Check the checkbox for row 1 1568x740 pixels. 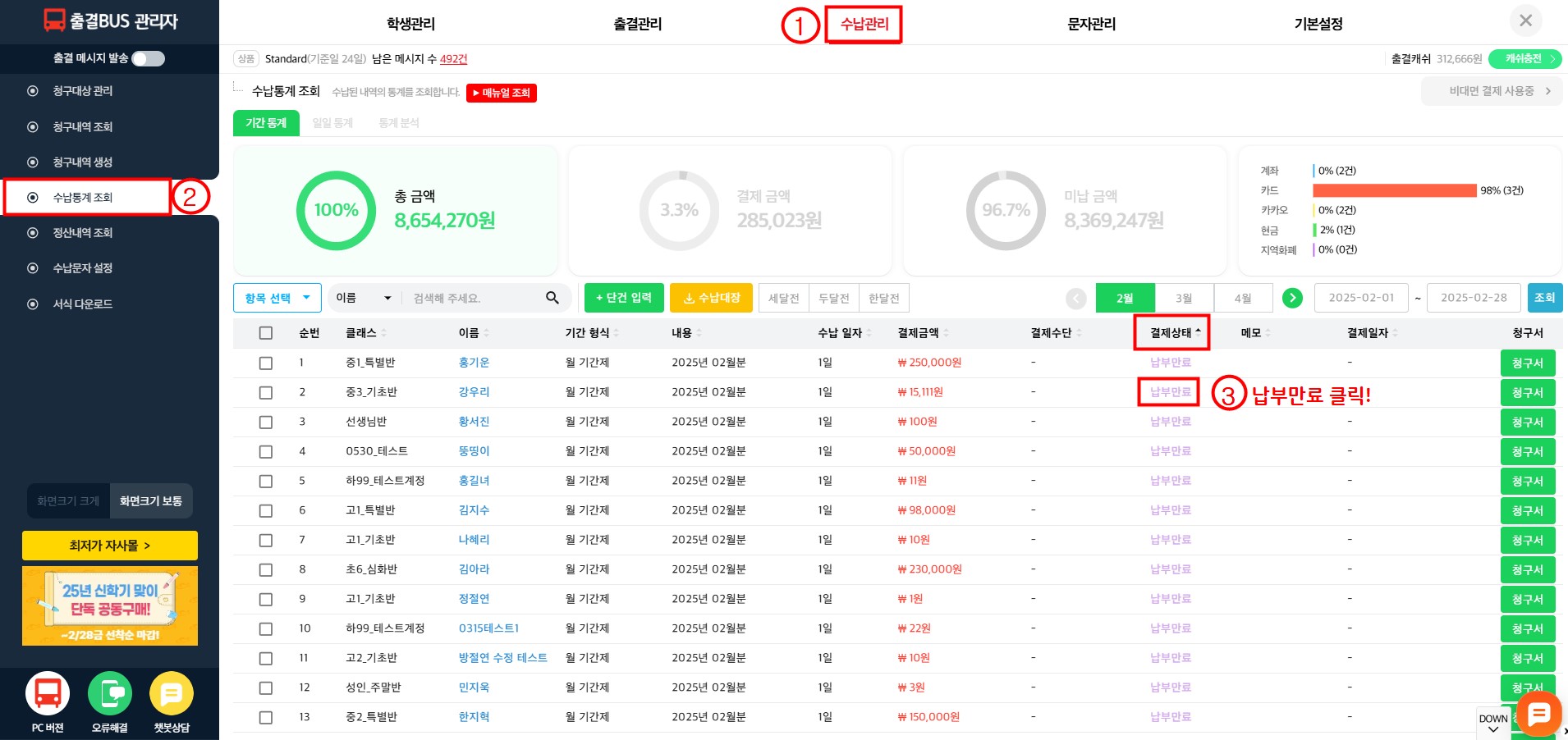266,363
